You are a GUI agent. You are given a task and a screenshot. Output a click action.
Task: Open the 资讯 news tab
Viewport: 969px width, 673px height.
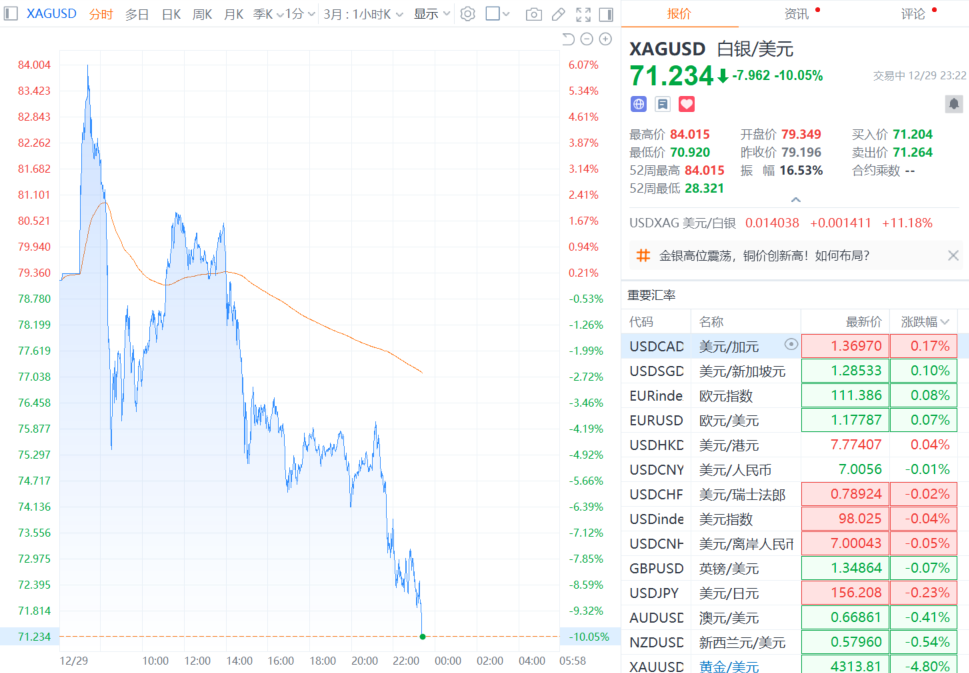[797, 14]
